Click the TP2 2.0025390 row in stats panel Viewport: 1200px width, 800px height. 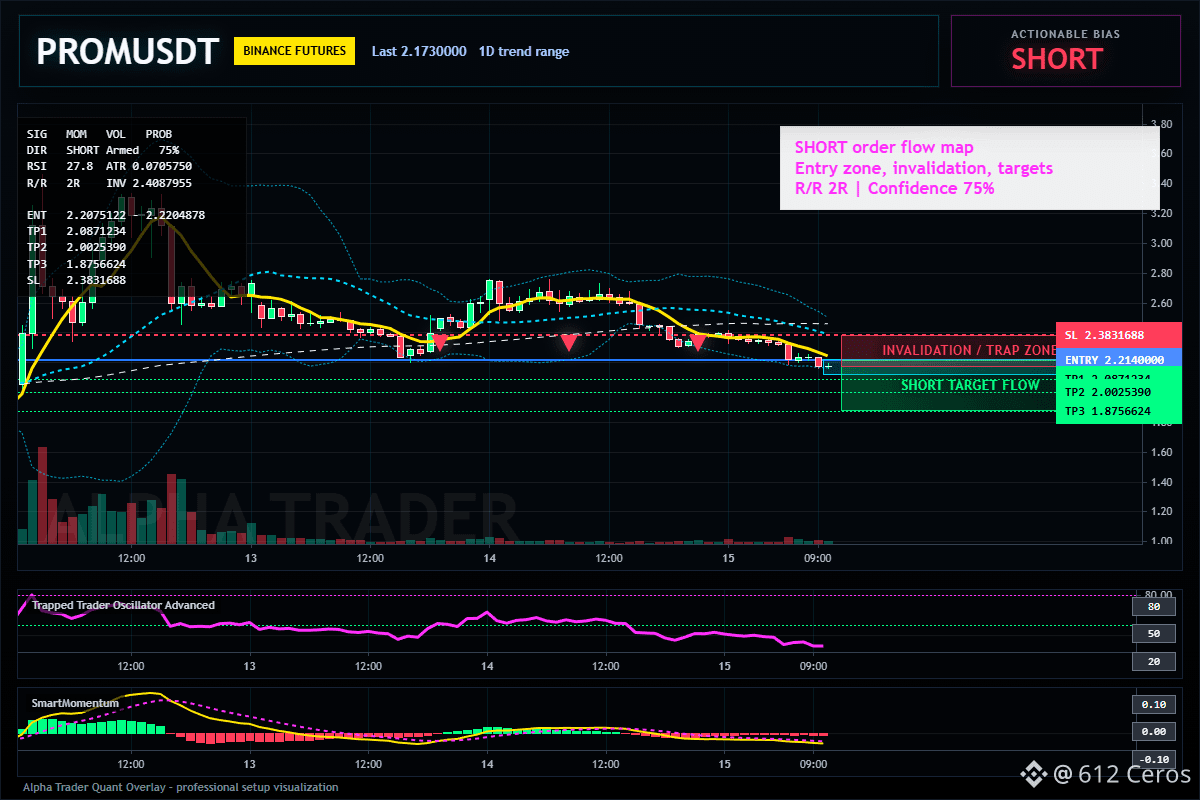coord(77,247)
